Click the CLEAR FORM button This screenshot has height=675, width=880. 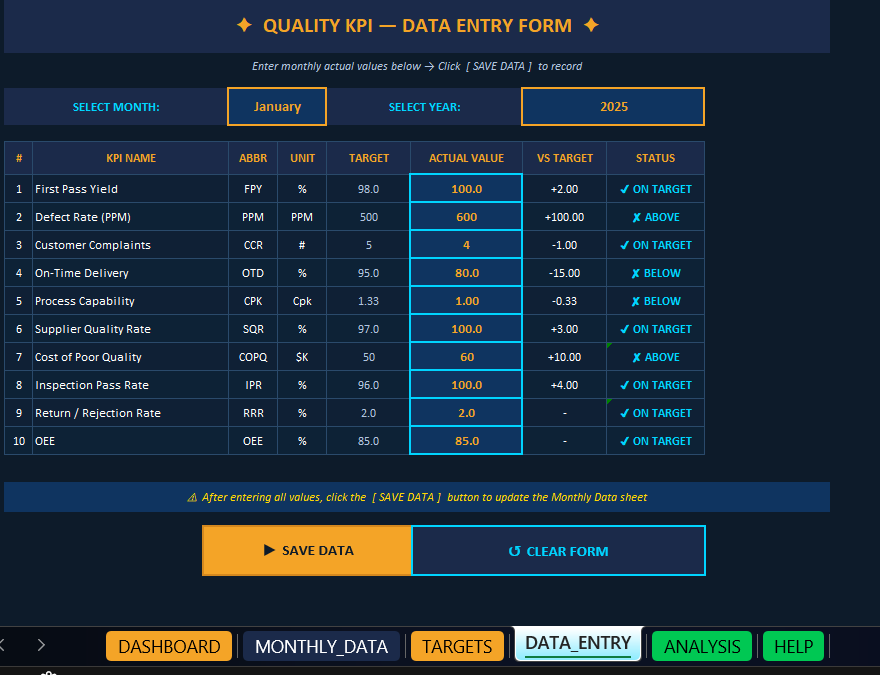[x=558, y=550]
